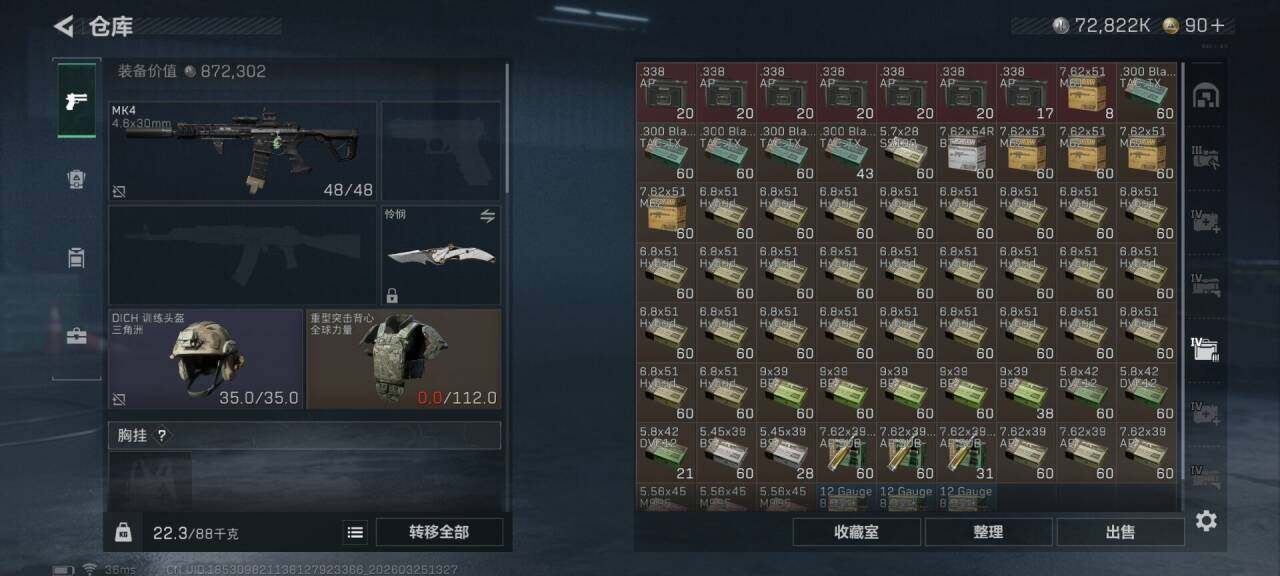Click the swap icon on the knife slot
The image size is (1280, 576).
pos(488,216)
